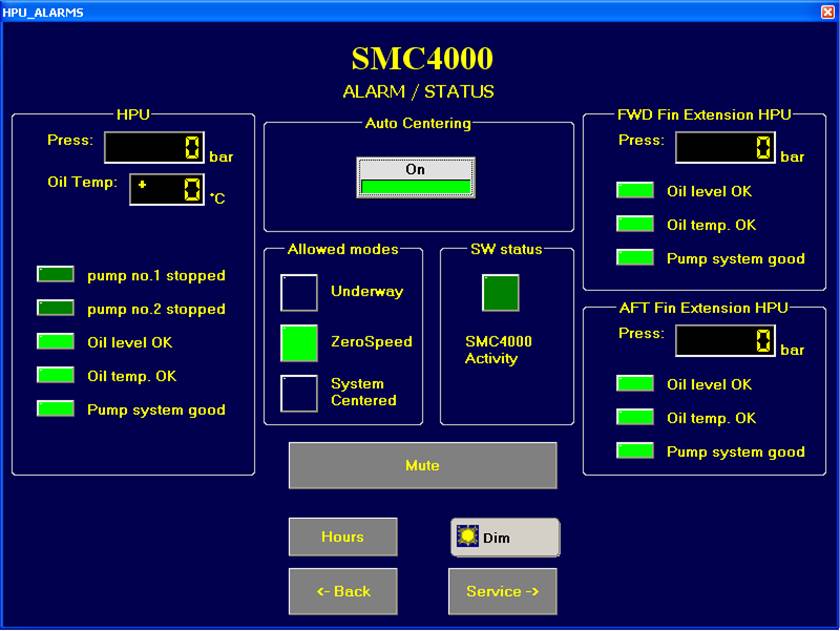Toggle the Auto Centering On button

tap(416, 177)
